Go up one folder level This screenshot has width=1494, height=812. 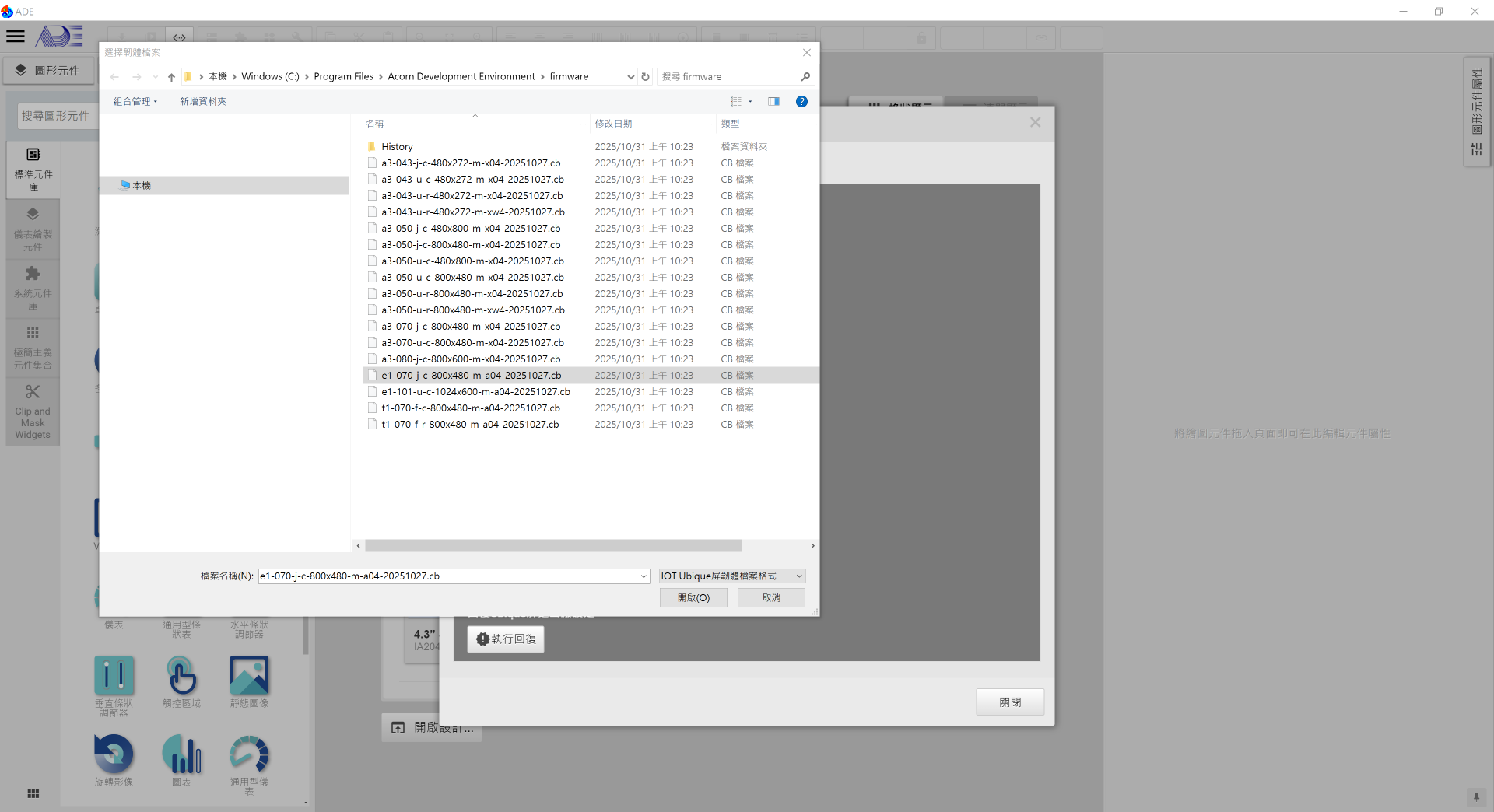point(171,77)
